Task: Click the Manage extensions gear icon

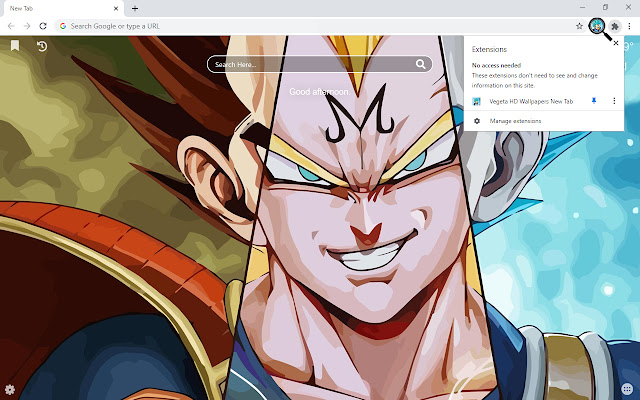Action: point(477,121)
